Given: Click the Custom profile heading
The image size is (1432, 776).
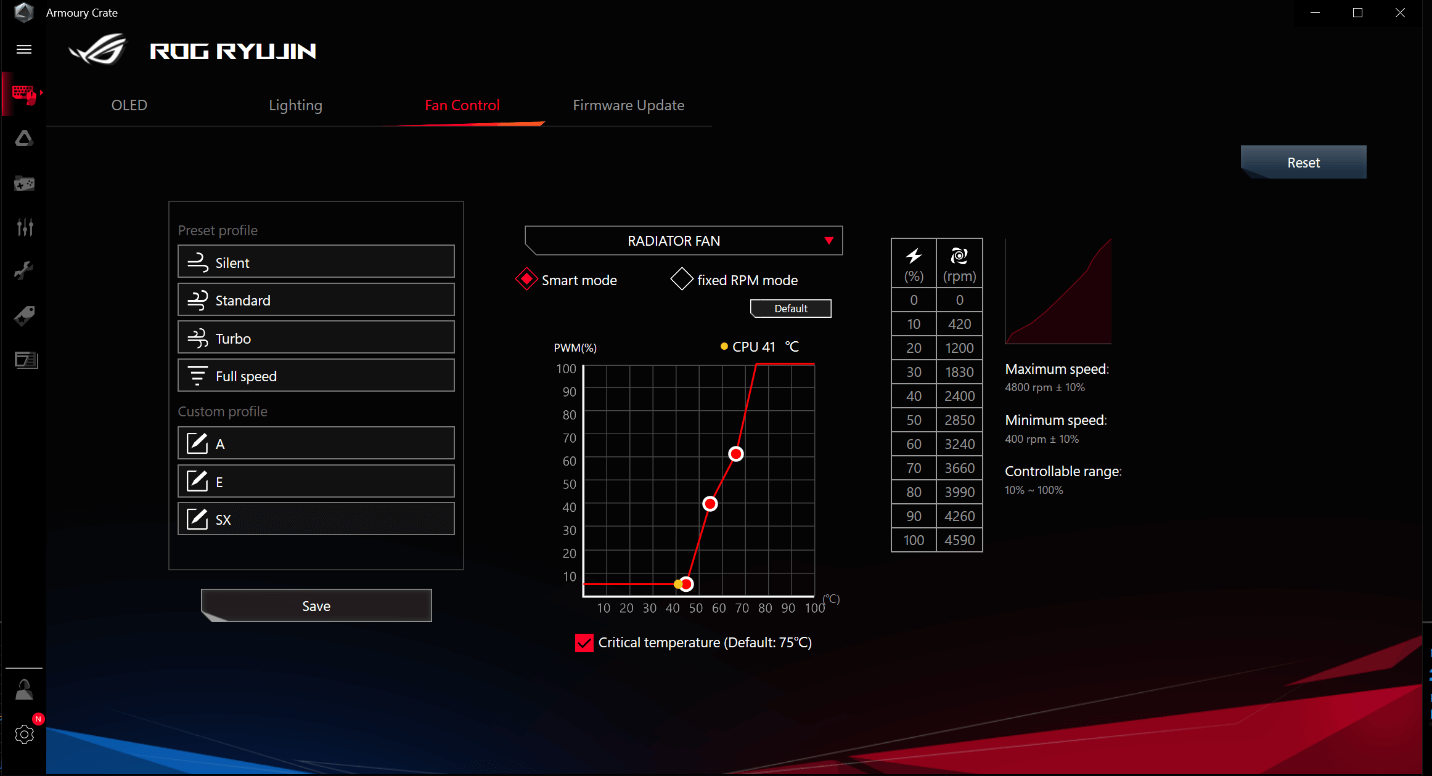Looking at the screenshot, I should click(223, 411).
